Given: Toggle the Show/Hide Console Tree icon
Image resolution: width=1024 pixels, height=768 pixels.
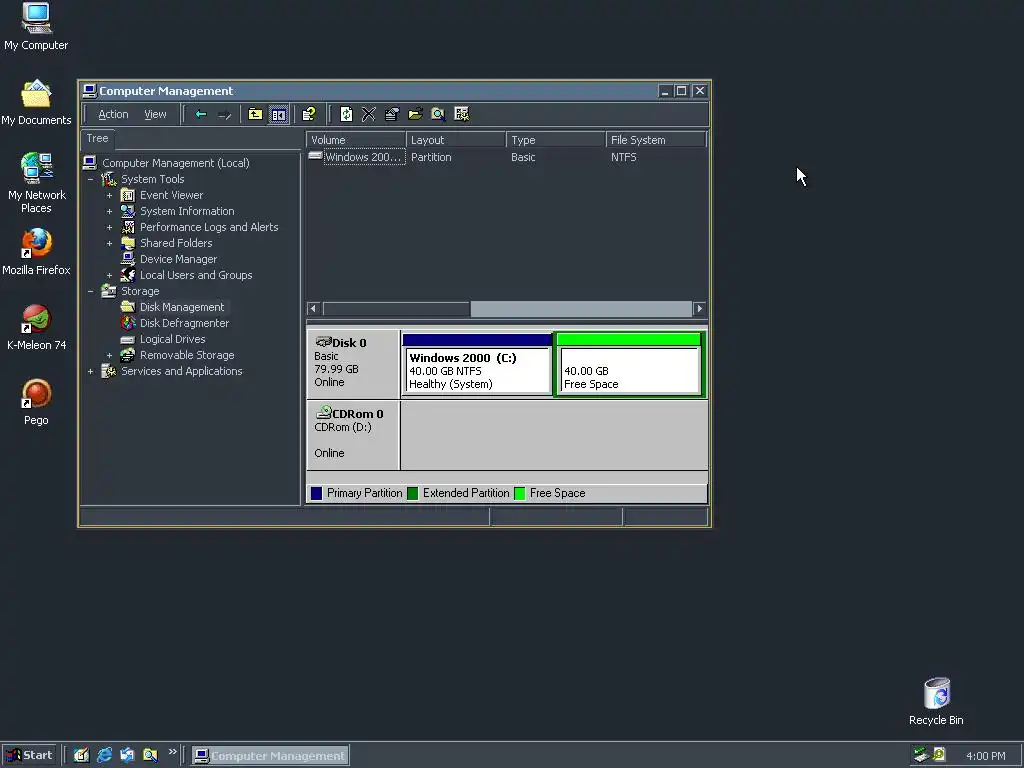Looking at the screenshot, I should pyautogui.click(x=279, y=114).
